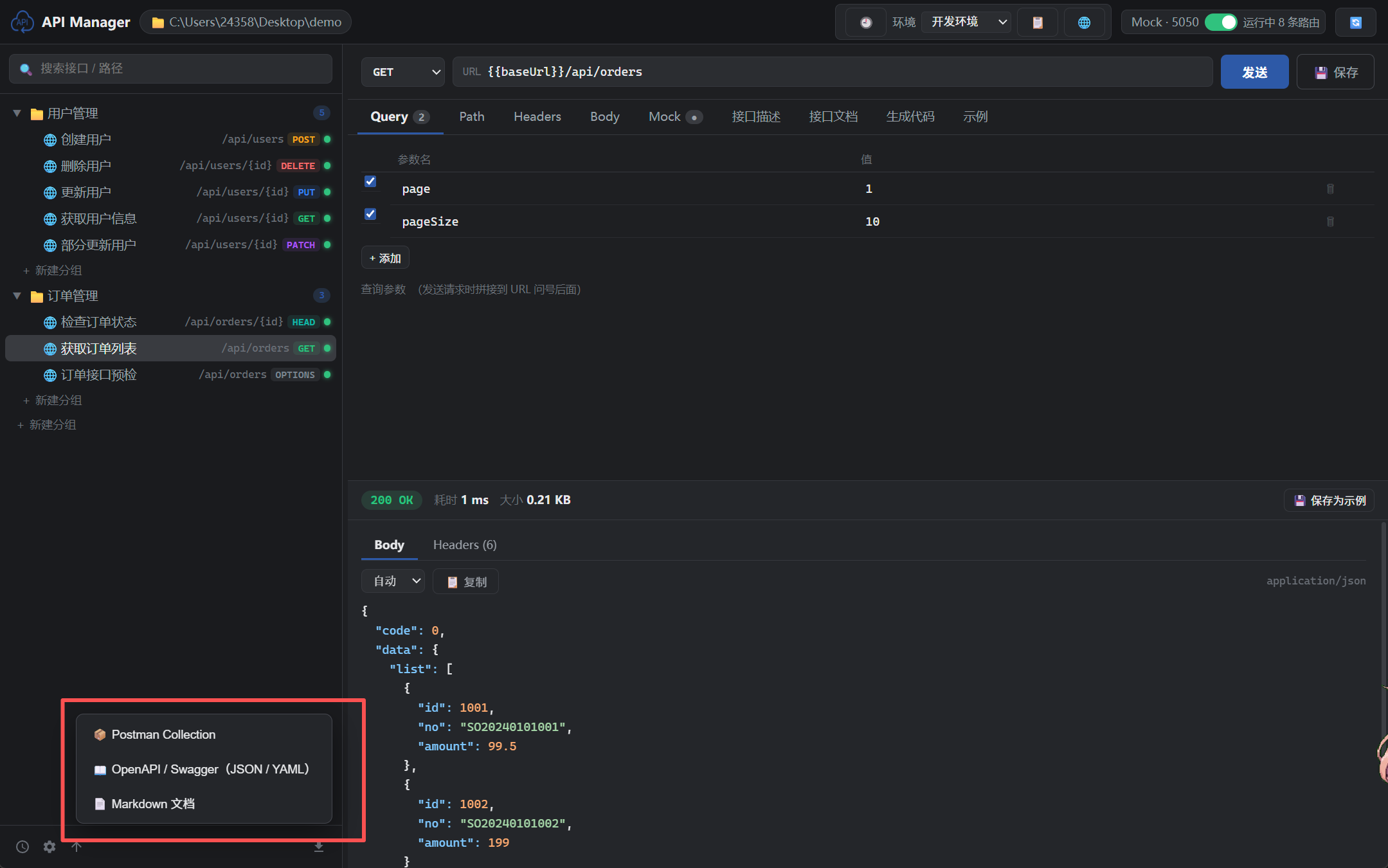Viewport: 1388px width, 868px height.
Task: Click the blue refresh icon at top right
Action: coord(1355,23)
